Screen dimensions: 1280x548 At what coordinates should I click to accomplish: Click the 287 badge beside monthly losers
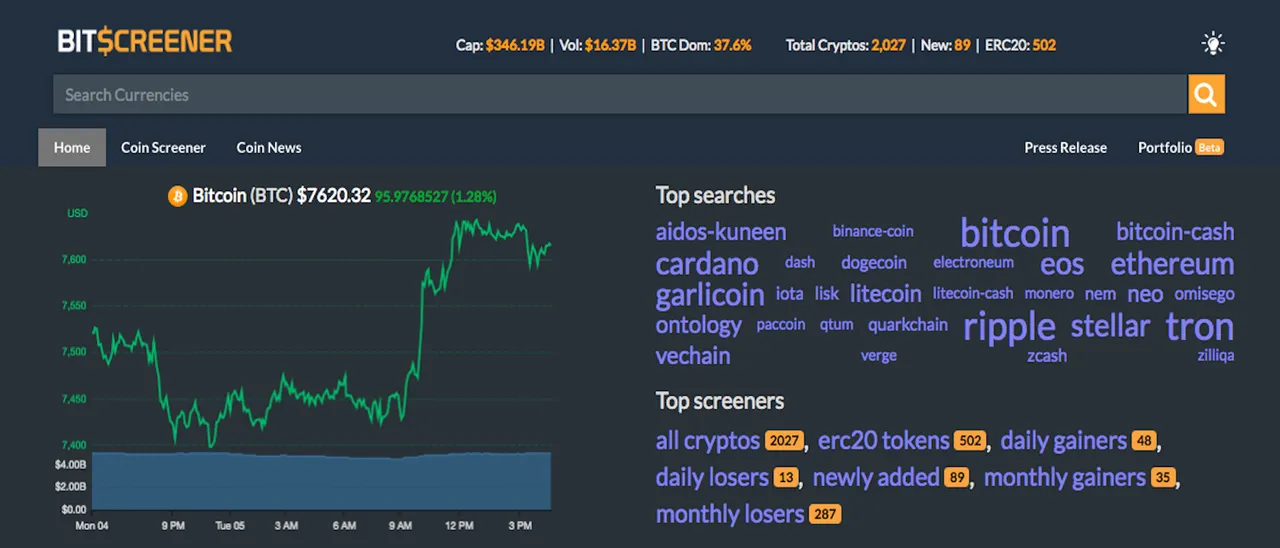tap(825, 515)
